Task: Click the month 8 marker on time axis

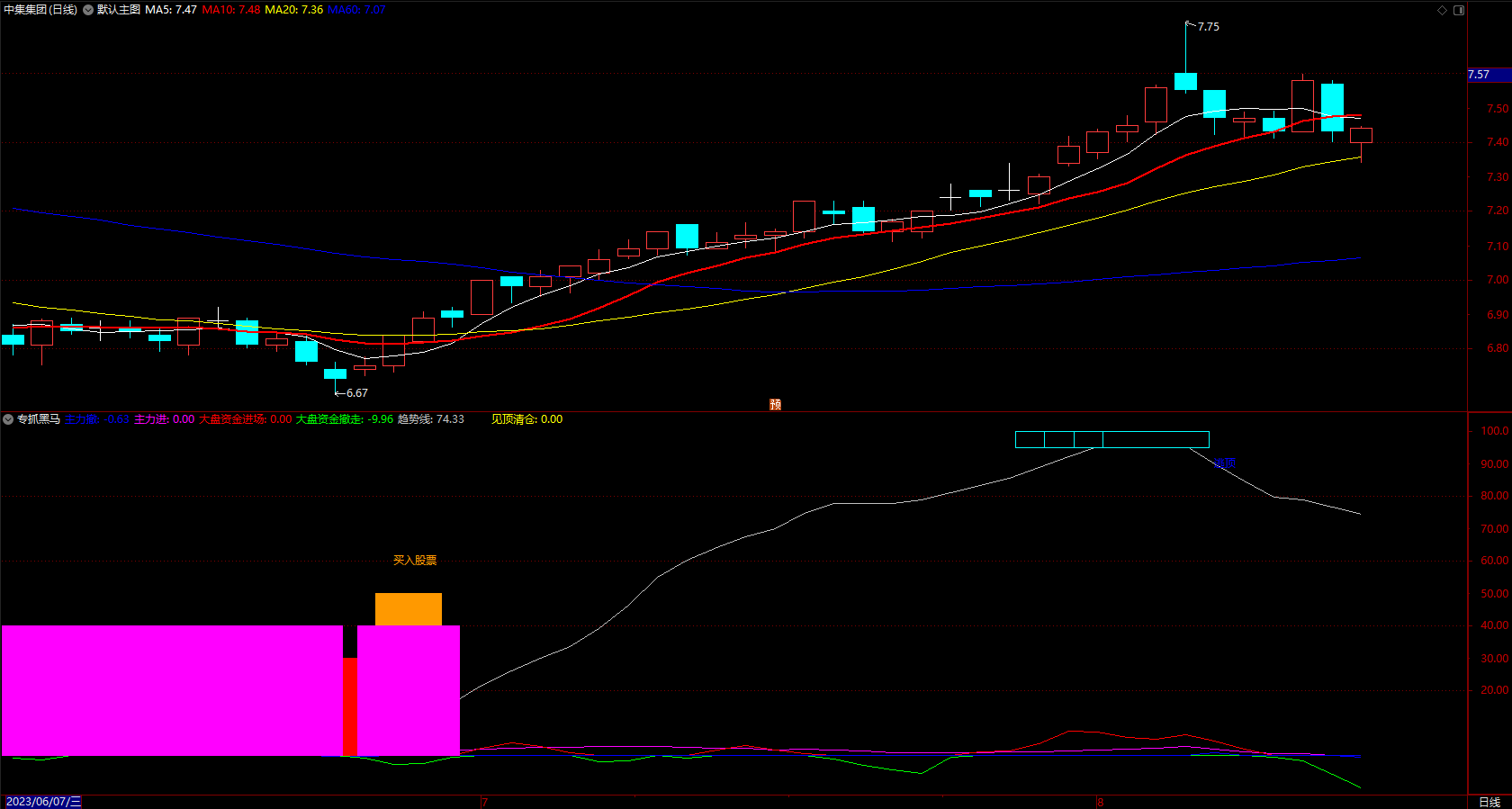Action: (1100, 802)
